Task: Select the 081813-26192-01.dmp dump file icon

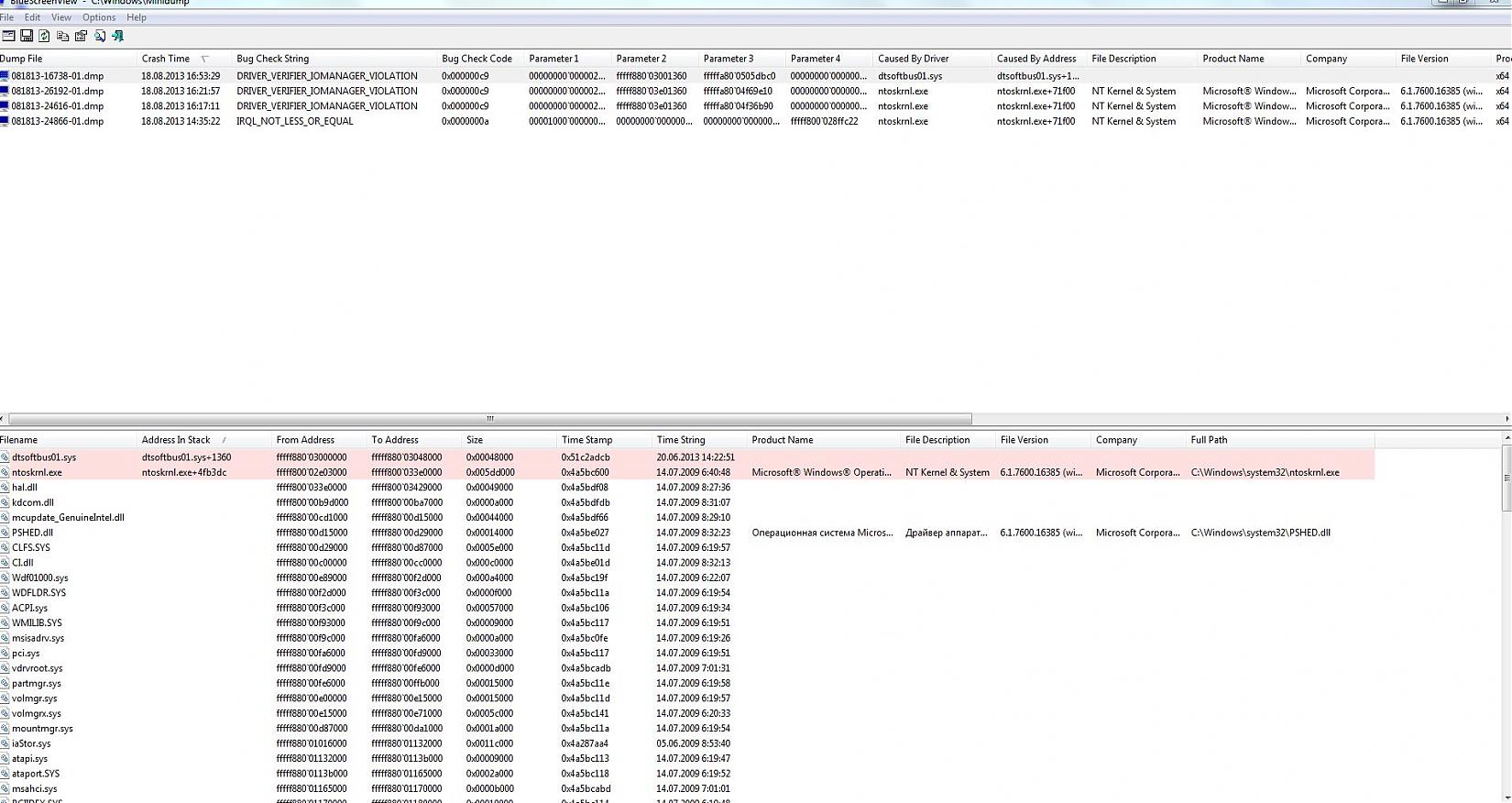Action: (x=5, y=91)
